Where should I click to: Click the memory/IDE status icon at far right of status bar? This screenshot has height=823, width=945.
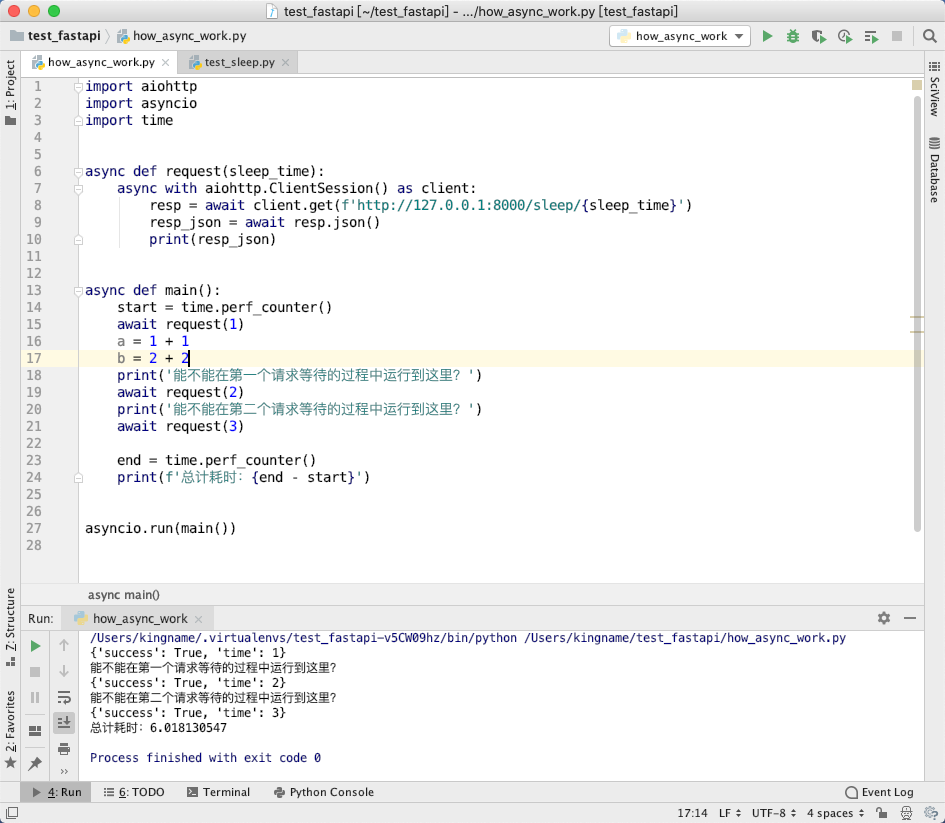[931, 813]
